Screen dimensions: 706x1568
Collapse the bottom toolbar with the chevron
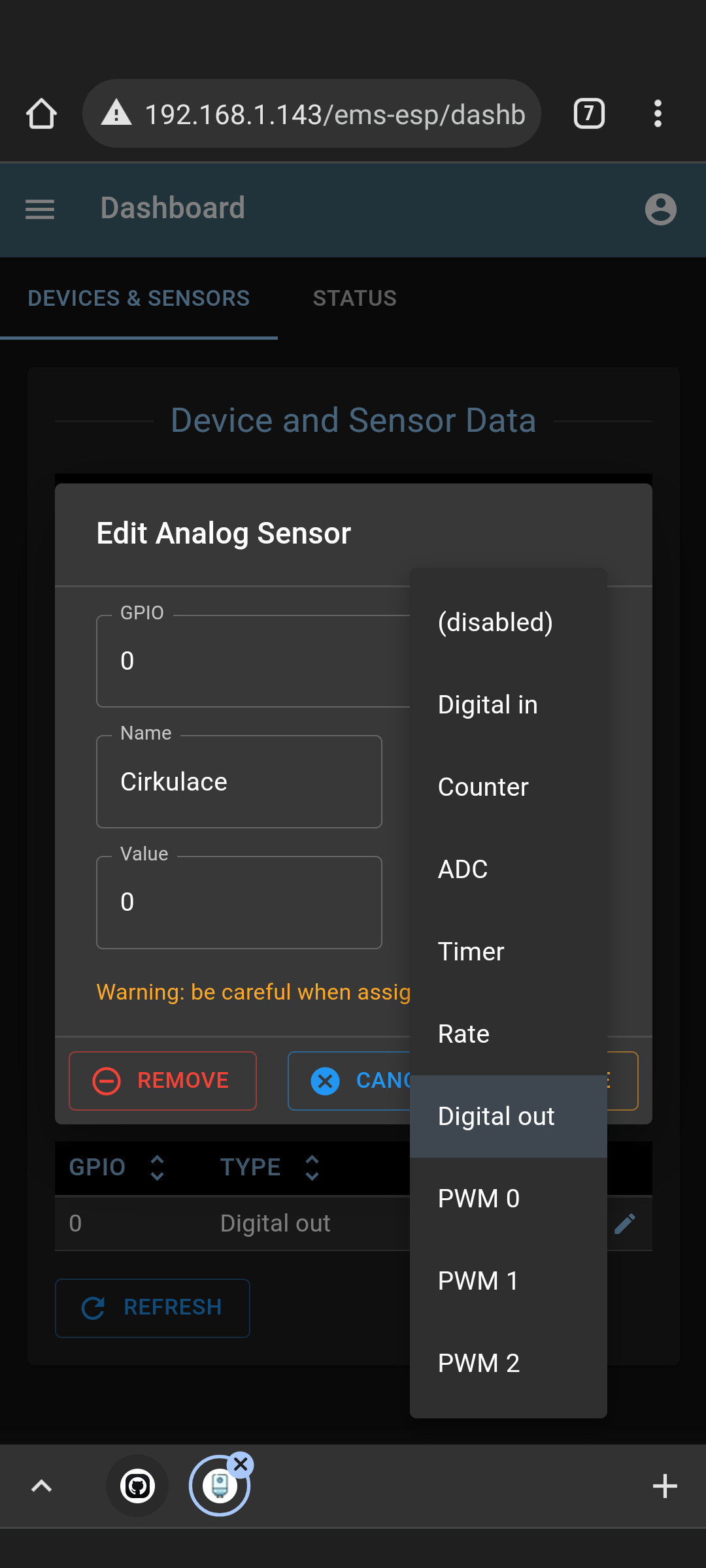[x=41, y=1485]
